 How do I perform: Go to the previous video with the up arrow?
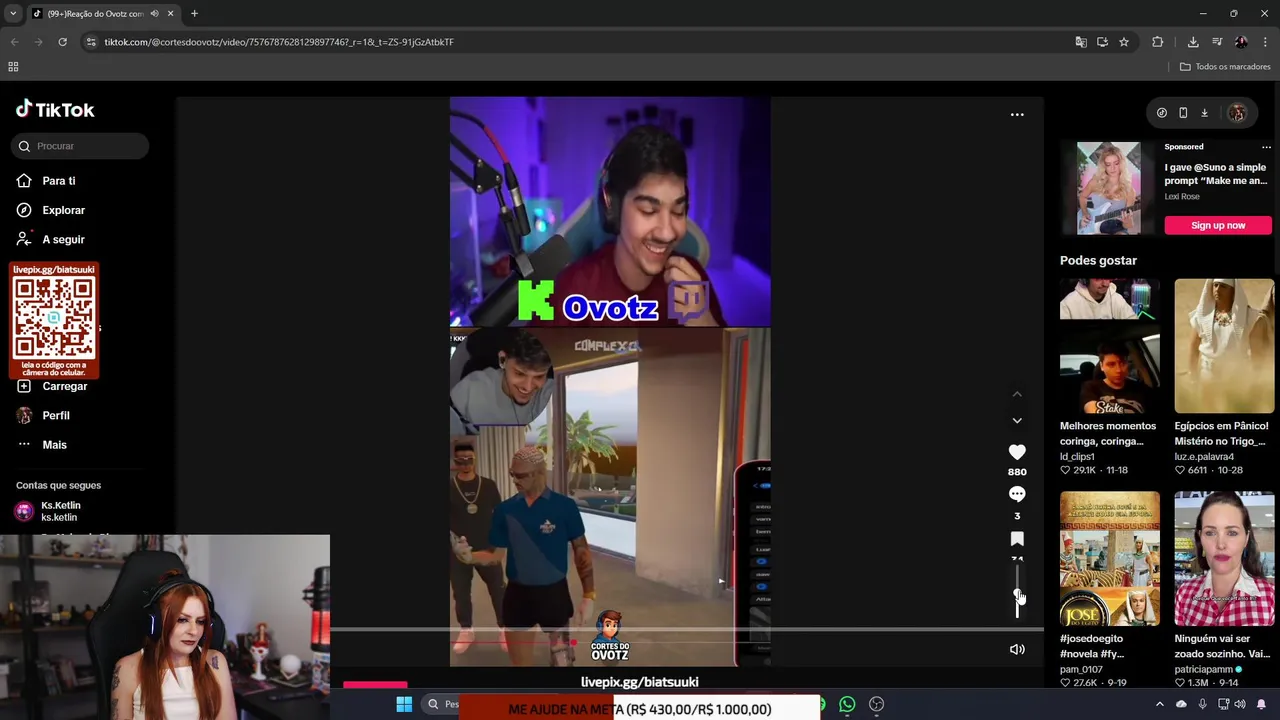pyautogui.click(x=1017, y=395)
